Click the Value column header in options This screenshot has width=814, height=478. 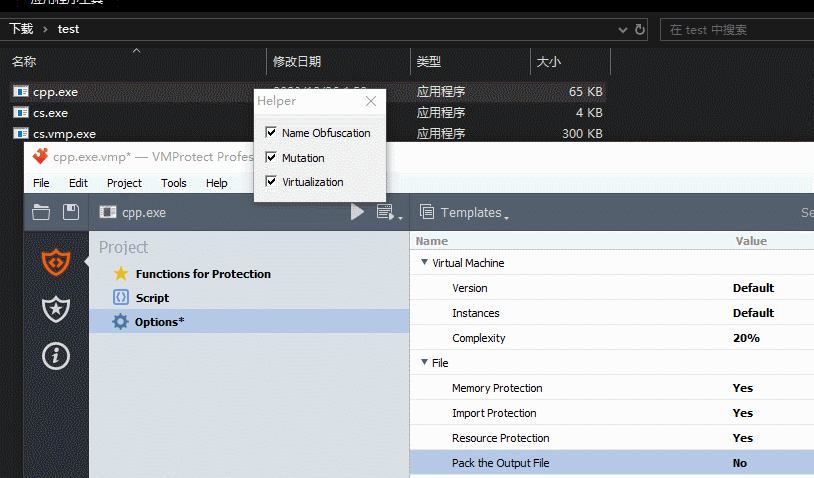(751, 241)
